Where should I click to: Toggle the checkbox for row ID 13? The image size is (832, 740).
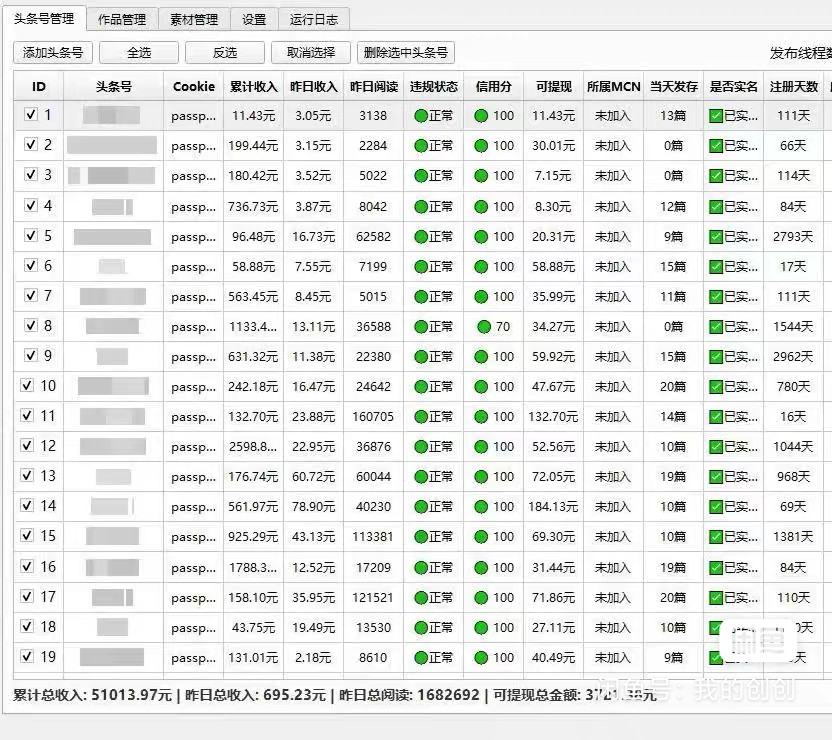point(27,475)
